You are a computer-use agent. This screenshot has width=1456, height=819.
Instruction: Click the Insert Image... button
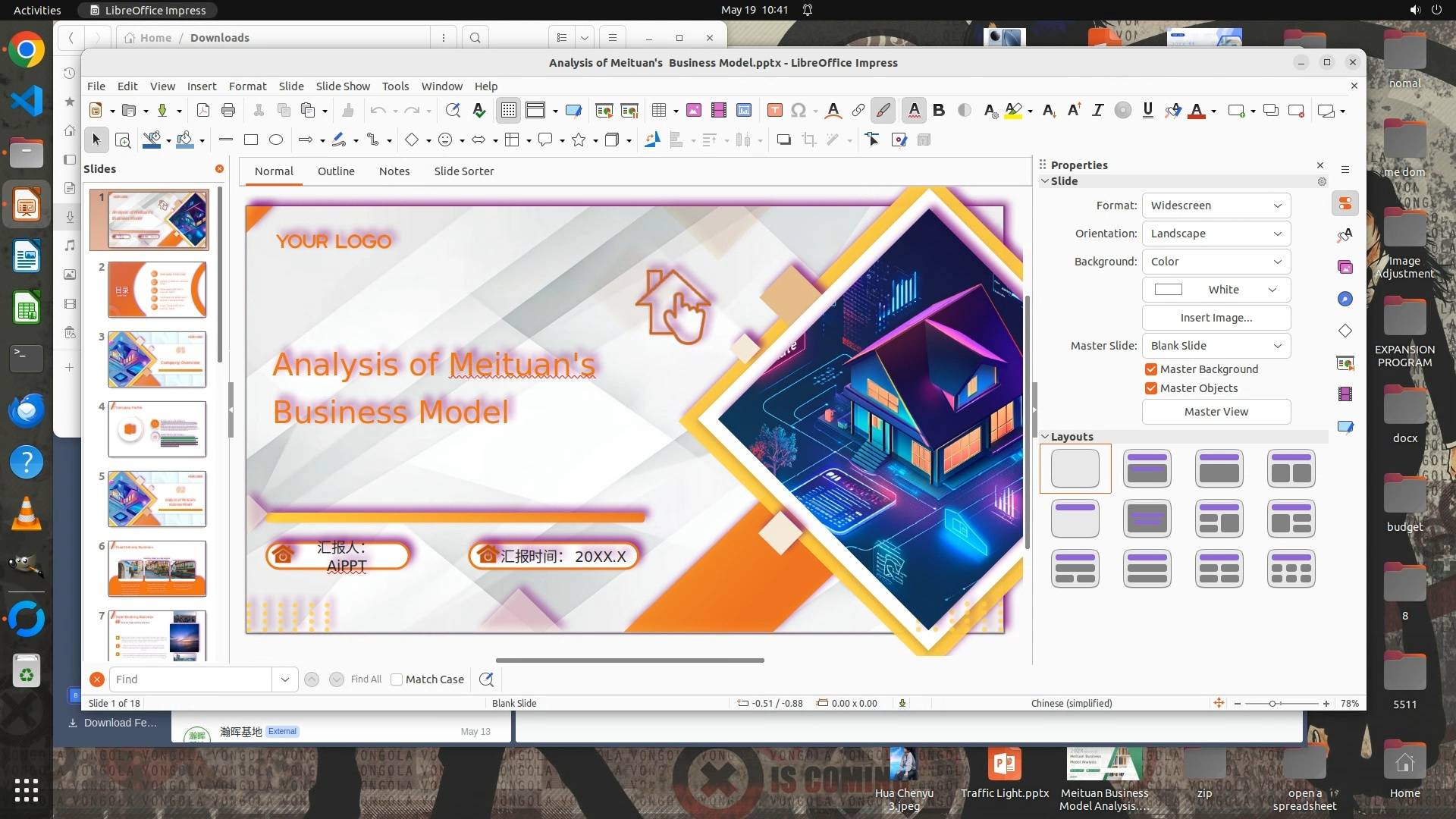pyautogui.click(x=1216, y=318)
